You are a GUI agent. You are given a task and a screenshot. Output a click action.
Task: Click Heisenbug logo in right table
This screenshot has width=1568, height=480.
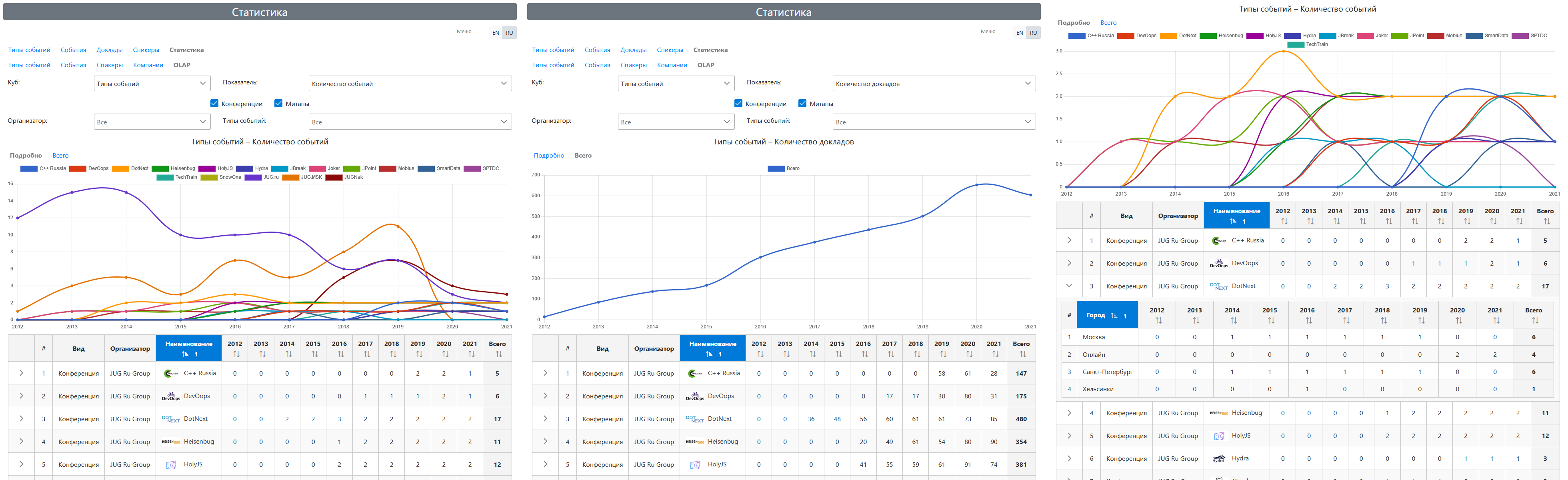coord(1219,413)
